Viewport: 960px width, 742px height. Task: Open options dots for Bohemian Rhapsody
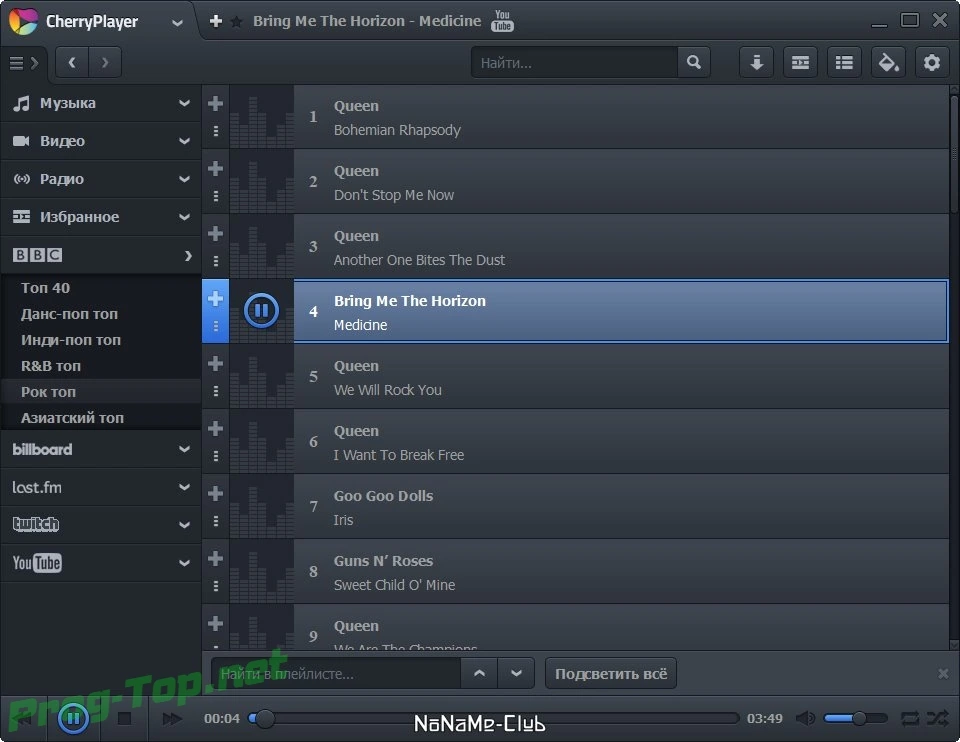(216, 131)
